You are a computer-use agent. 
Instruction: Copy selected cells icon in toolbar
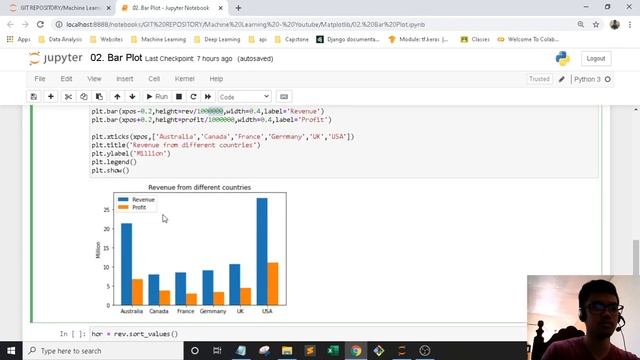84,97
